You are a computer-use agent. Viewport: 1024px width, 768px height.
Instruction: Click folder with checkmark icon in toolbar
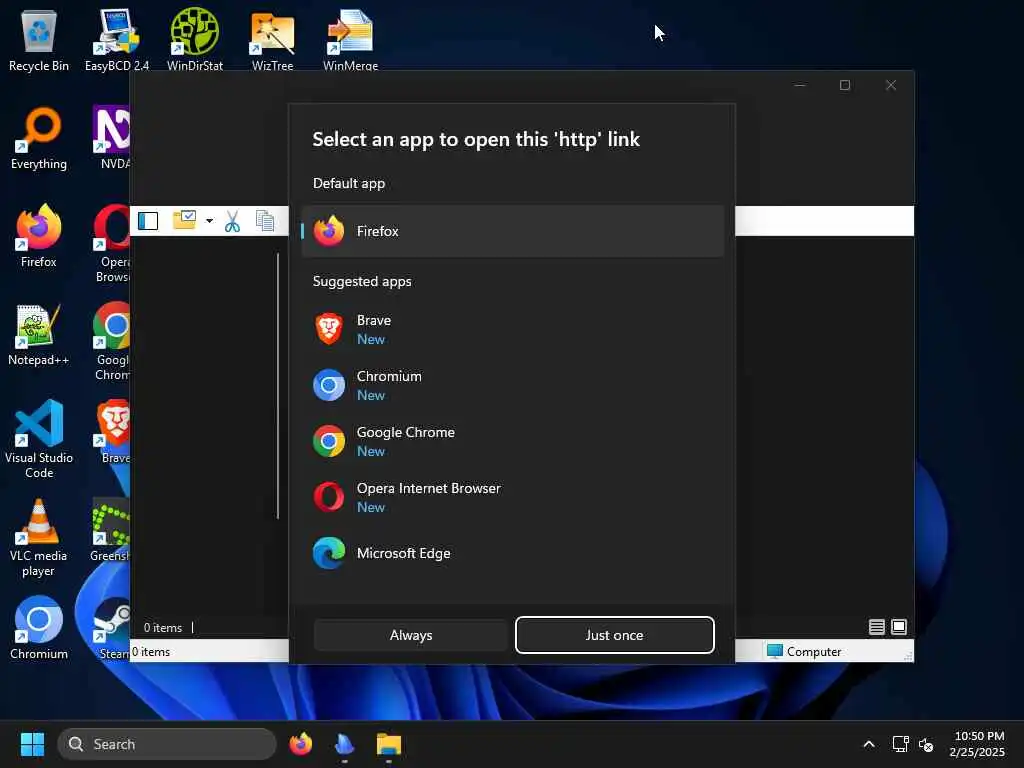[185, 220]
